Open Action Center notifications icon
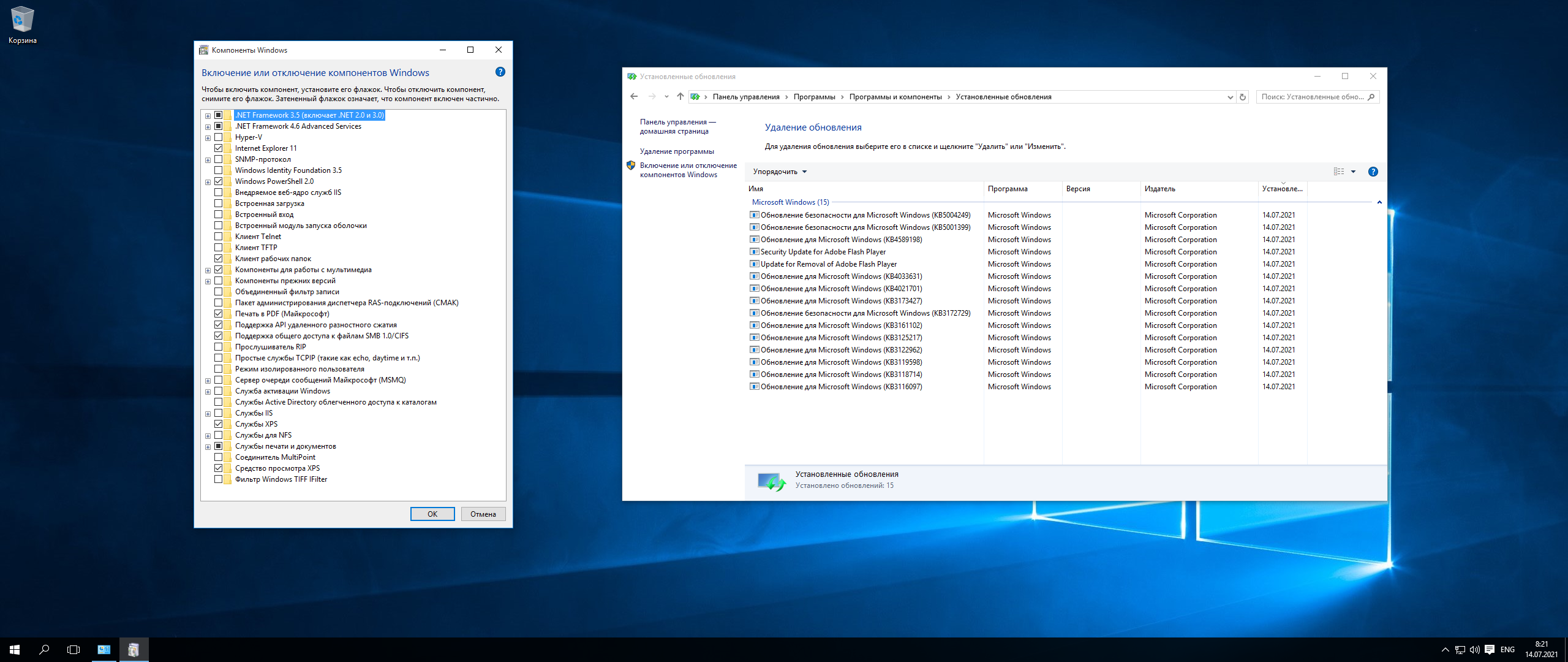The height and width of the screenshot is (662, 1568). click(x=1490, y=650)
